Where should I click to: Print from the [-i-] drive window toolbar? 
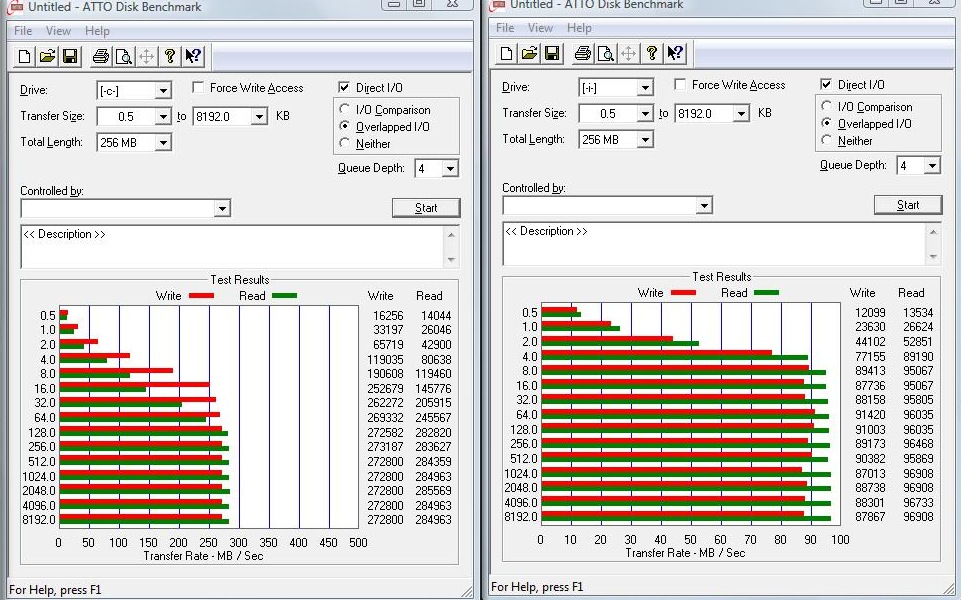point(582,53)
